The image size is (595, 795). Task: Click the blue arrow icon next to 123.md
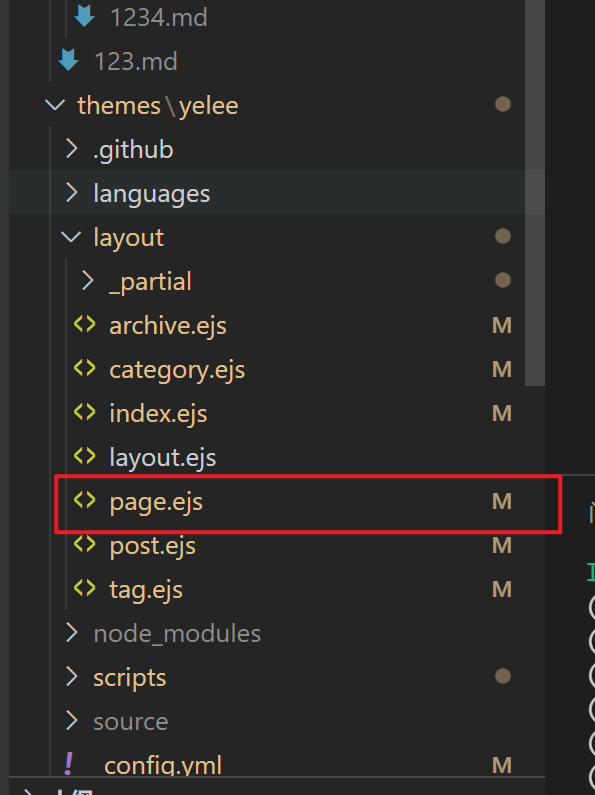[68, 60]
